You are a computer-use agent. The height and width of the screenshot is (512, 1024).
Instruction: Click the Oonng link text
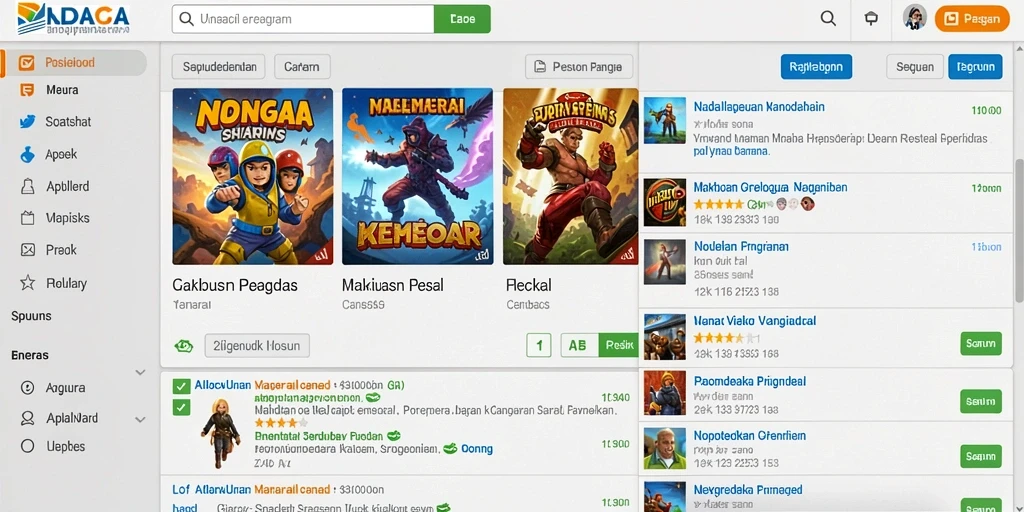coord(477,449)
